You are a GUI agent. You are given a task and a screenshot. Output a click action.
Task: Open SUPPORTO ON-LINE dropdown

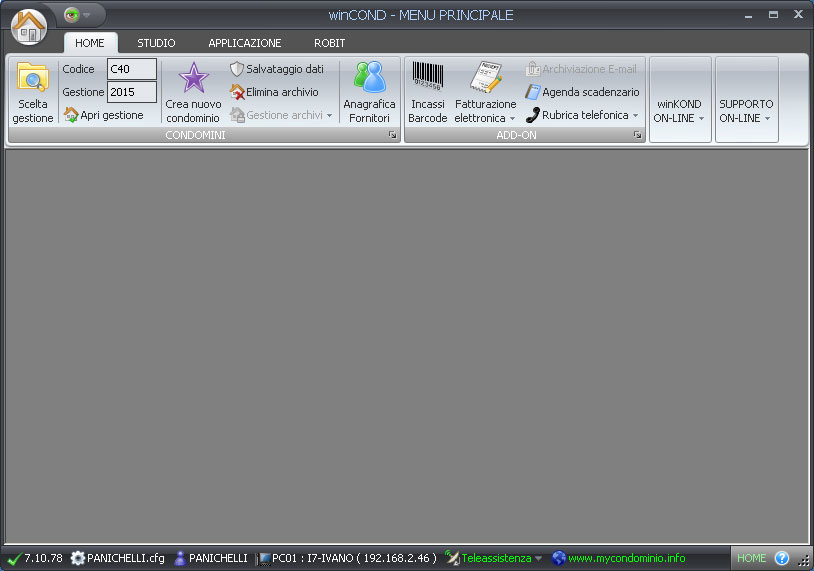click(746, 111)
